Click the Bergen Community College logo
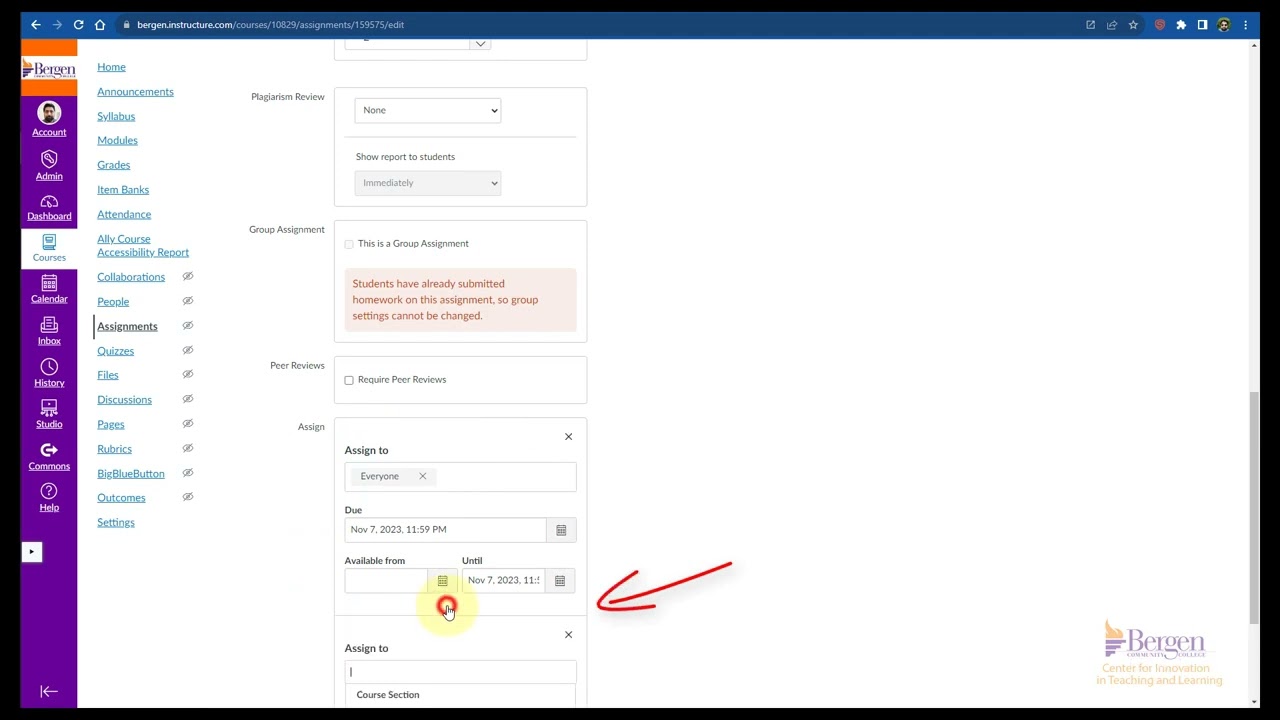The height and width of the screenshot is (720, 1280). [x=49, y=69]
